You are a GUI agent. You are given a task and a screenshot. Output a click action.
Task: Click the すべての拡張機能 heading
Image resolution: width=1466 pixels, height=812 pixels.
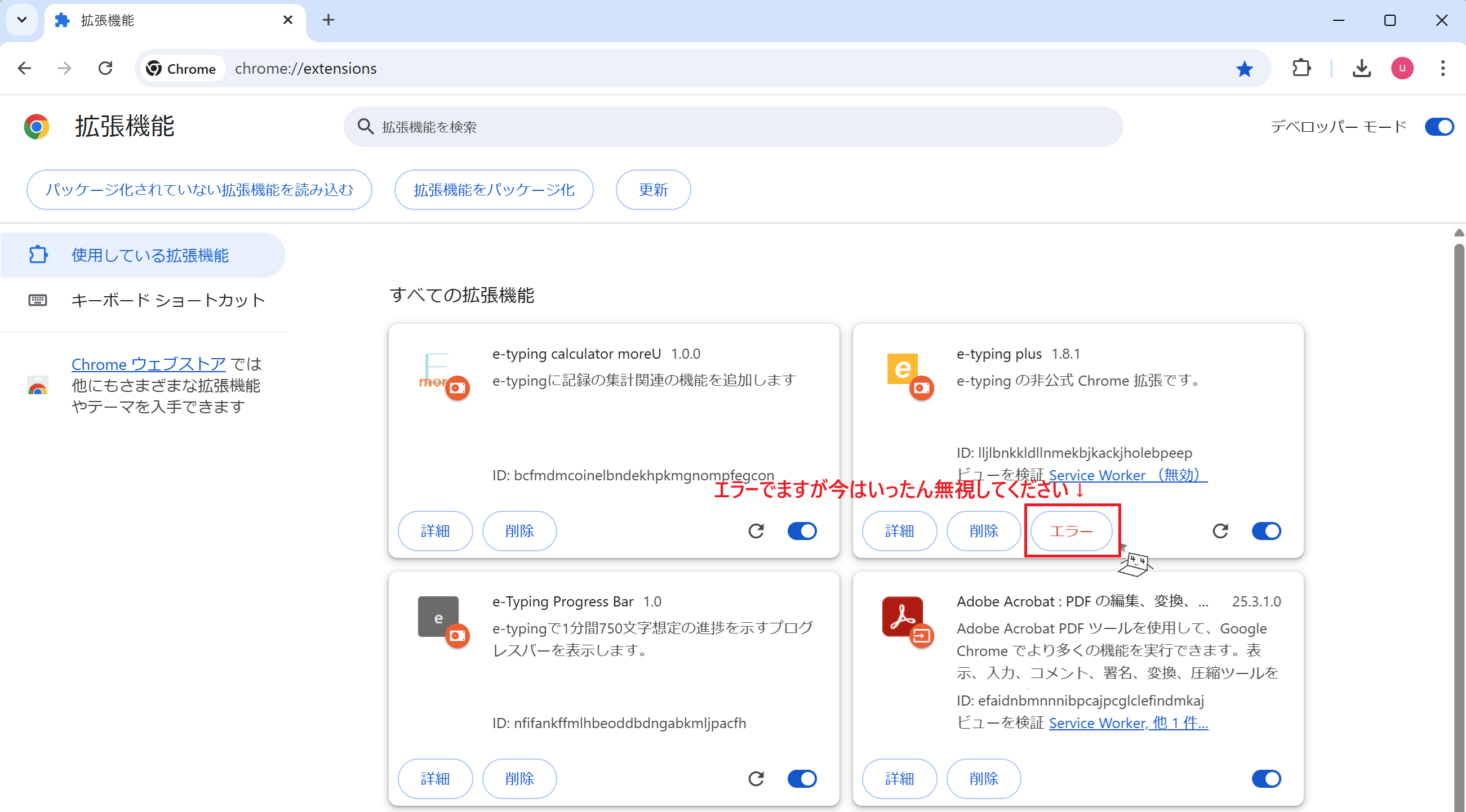coord(461,295)
